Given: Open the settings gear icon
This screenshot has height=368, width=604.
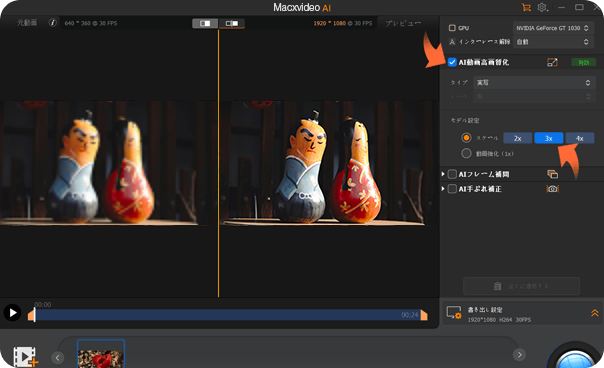Looking at the screenshot, I should (542, 7).
